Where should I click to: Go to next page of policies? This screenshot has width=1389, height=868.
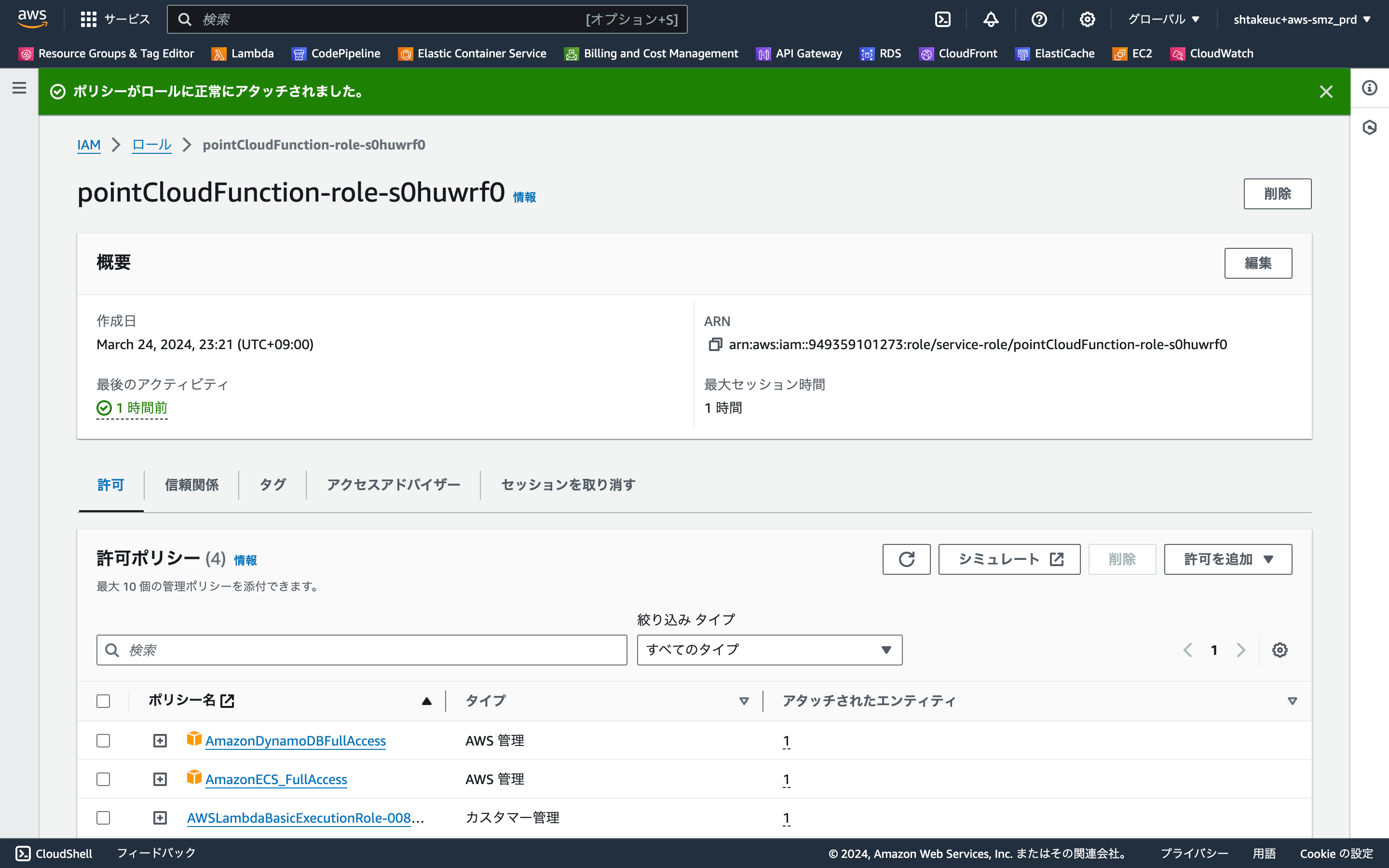[1240, 650]
